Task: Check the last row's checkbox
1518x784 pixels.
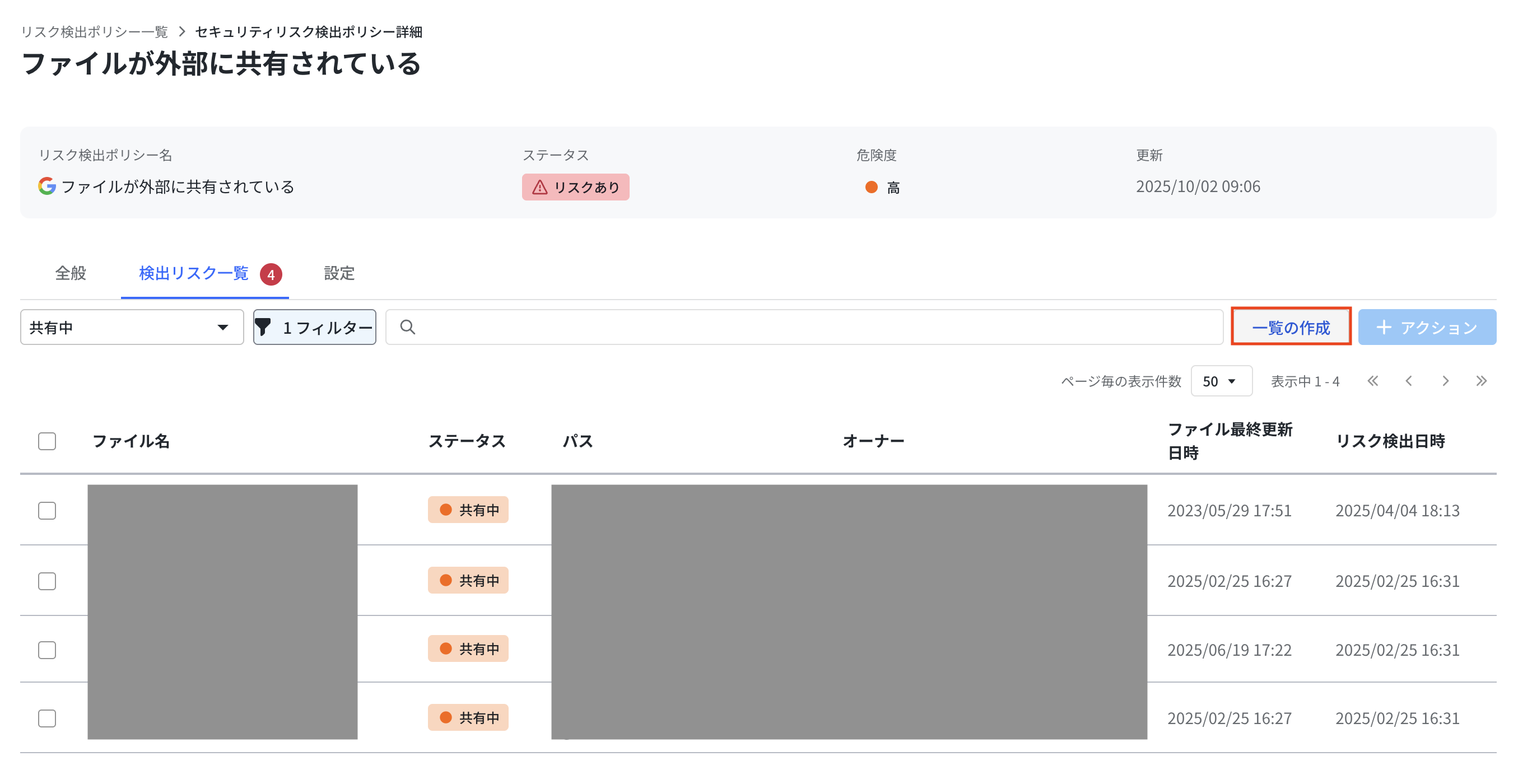Action: pos(47,718)
